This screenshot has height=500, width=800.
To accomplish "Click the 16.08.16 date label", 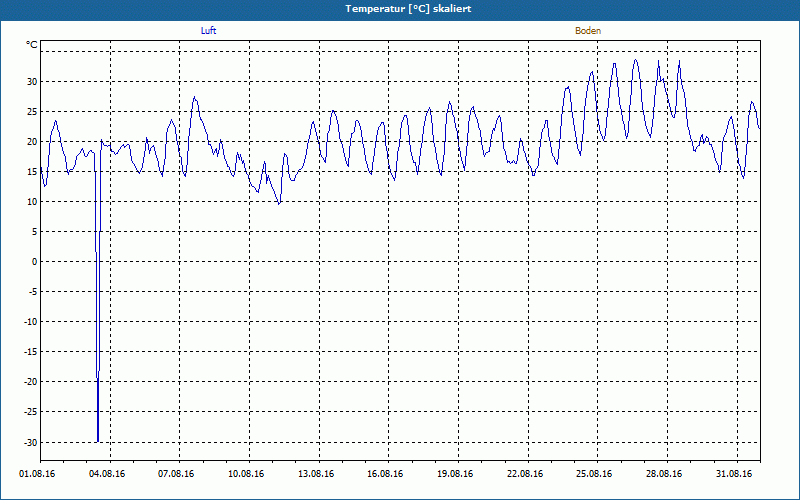I will pyautogui.click(x=385, y=474).
